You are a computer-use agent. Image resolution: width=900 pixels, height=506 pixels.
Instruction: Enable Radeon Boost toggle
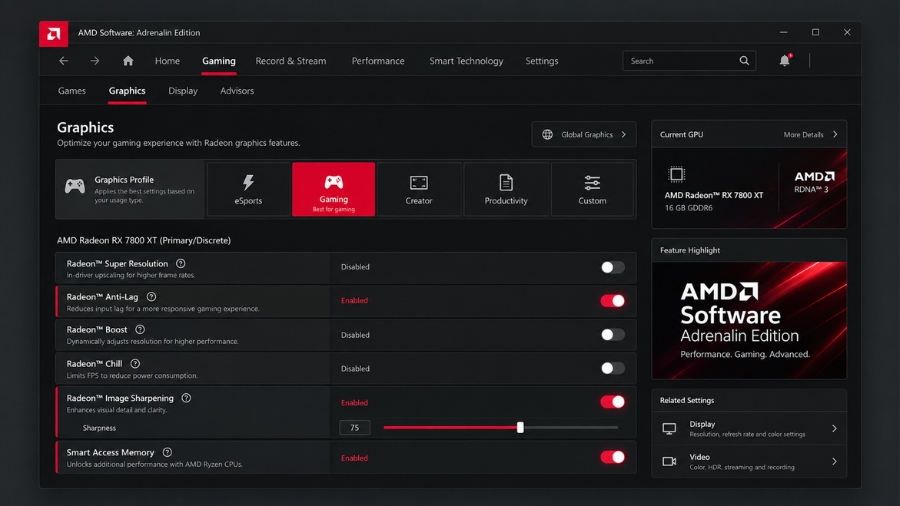(612, 334)
